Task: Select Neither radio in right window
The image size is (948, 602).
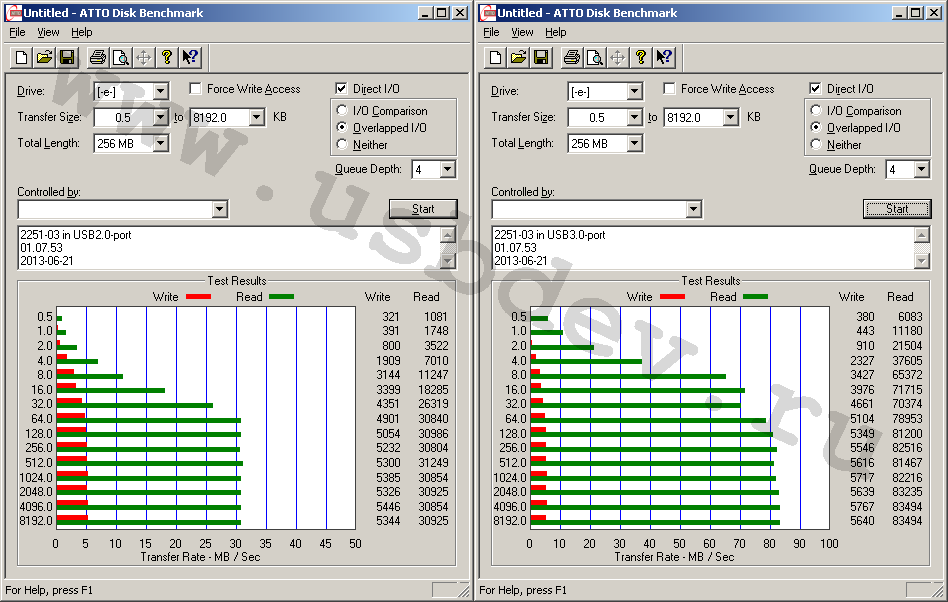Action: 816,144
